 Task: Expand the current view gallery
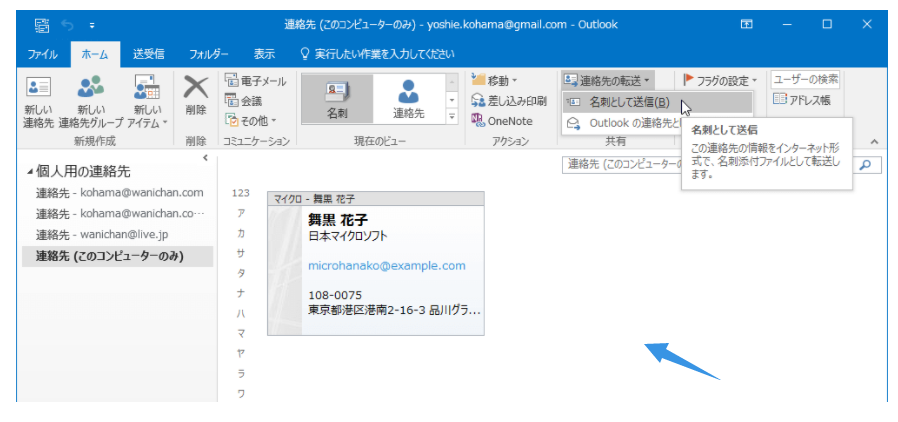point(452,116)
